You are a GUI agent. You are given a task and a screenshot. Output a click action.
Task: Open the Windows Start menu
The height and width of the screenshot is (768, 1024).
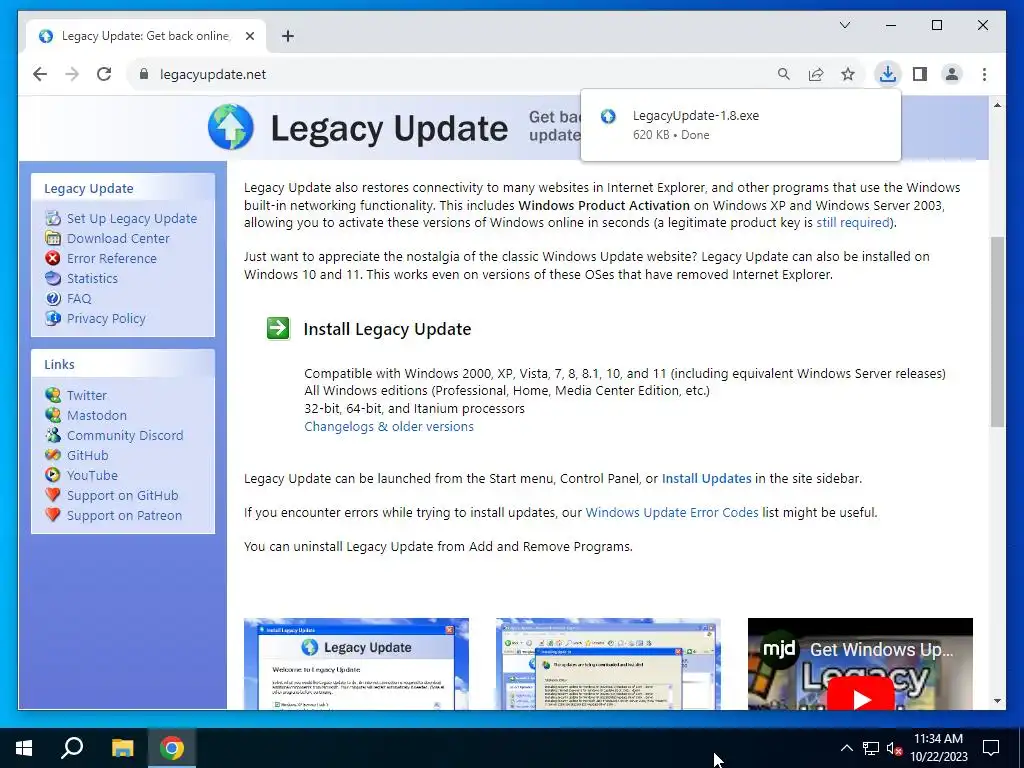pyautogui.click(x=24, y=748)
